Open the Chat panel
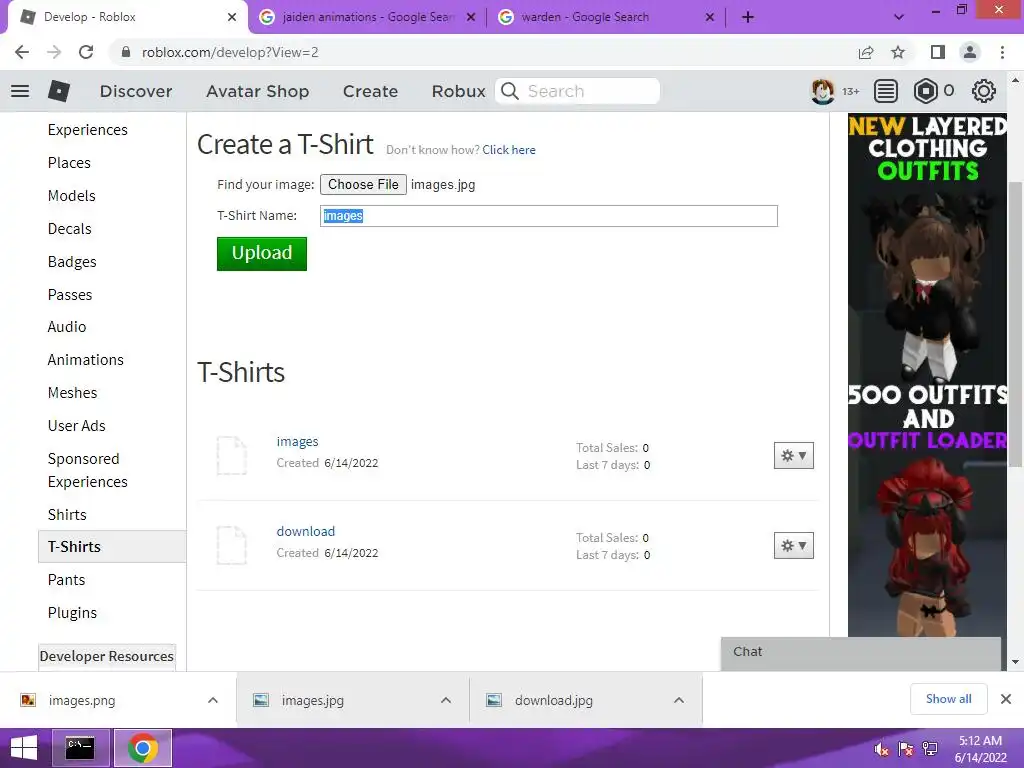 click(861, 652)
